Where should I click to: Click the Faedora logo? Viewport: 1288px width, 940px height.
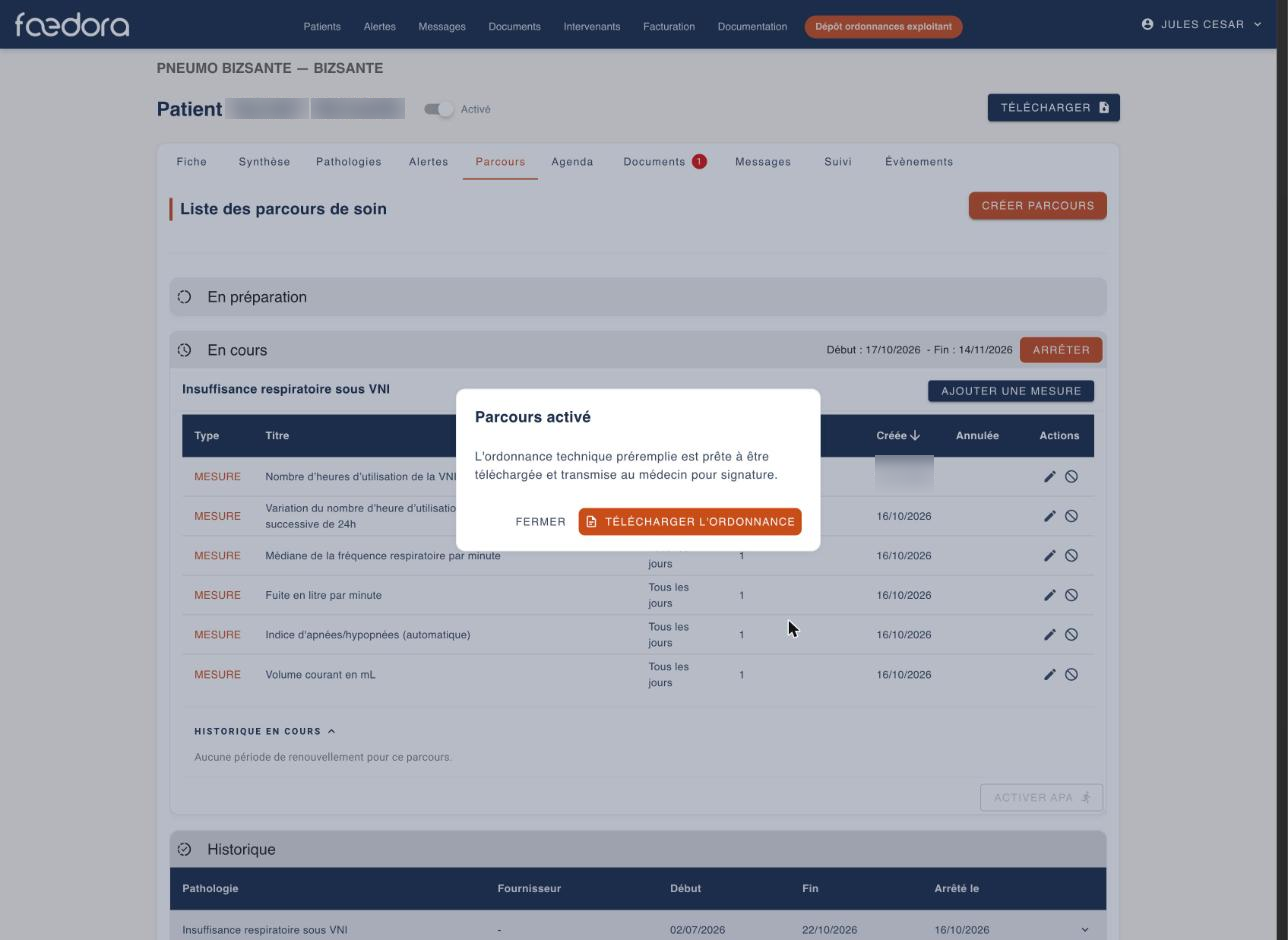(x=72, y=25)
